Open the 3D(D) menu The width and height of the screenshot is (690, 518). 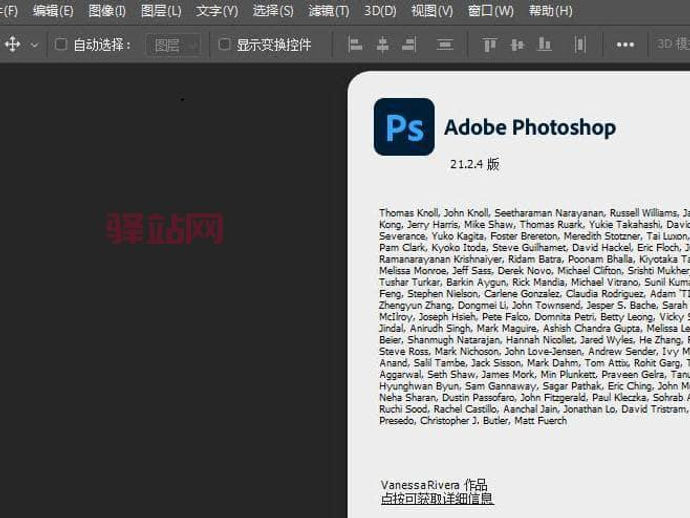(x=380, y=11)
